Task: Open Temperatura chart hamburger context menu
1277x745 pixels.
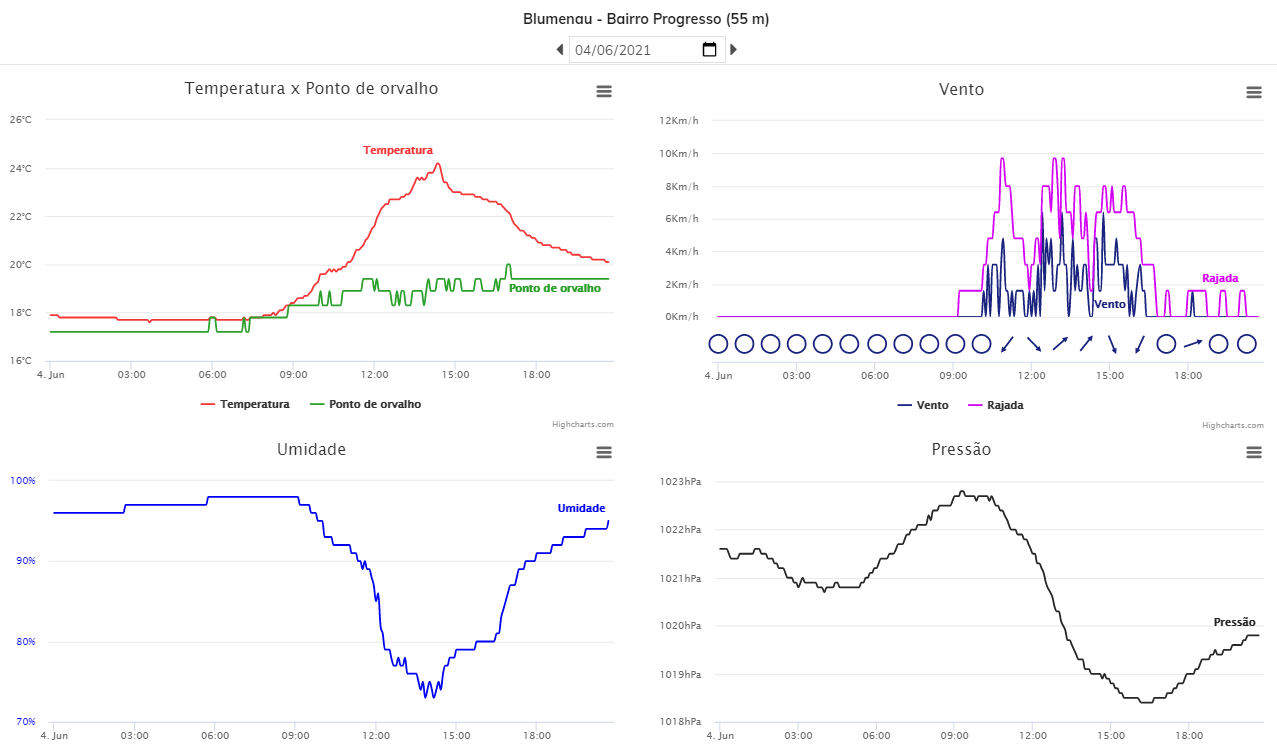Action: pyautogui.click(x=603, y=91)
